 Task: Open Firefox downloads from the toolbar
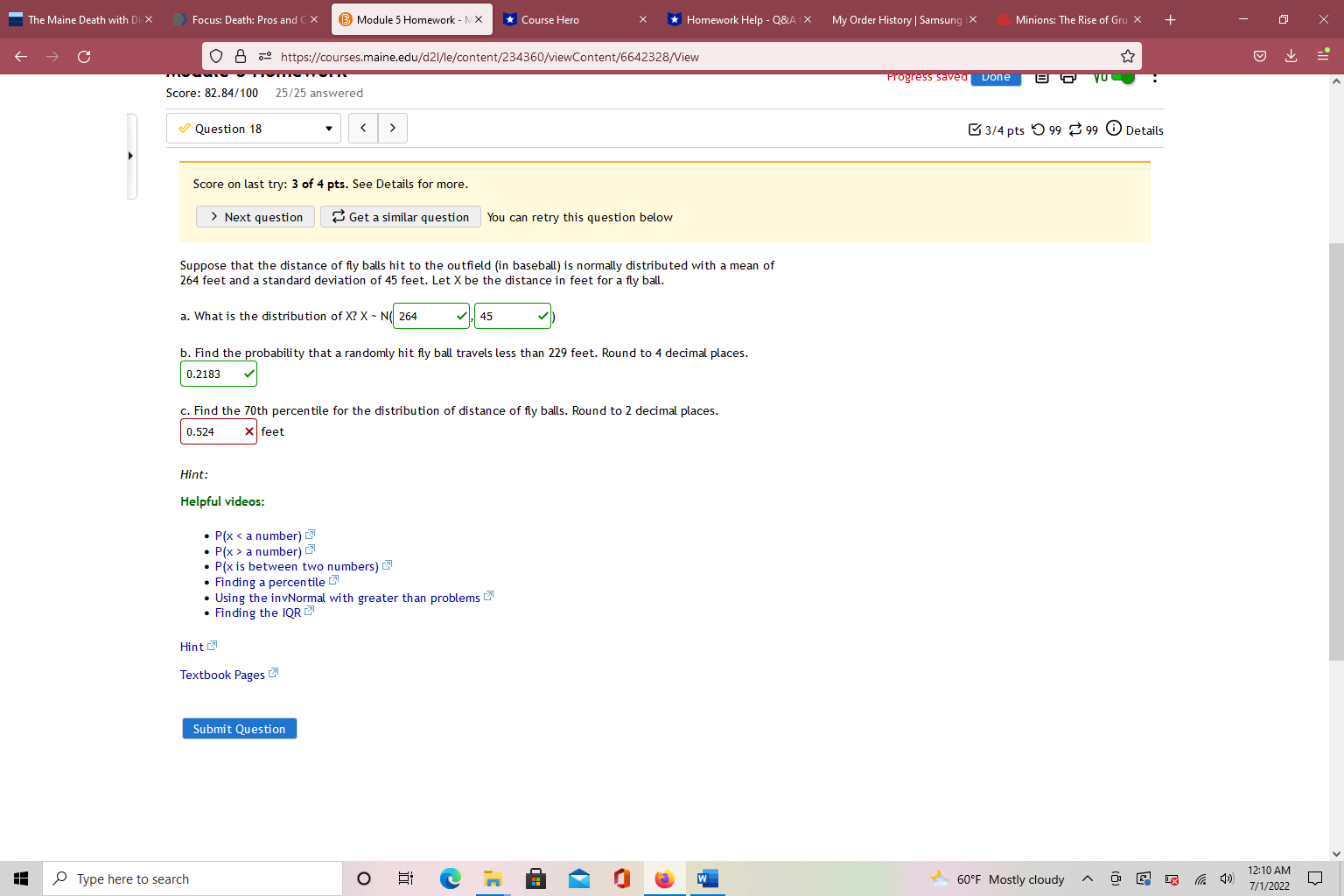tap(1291, 55)
